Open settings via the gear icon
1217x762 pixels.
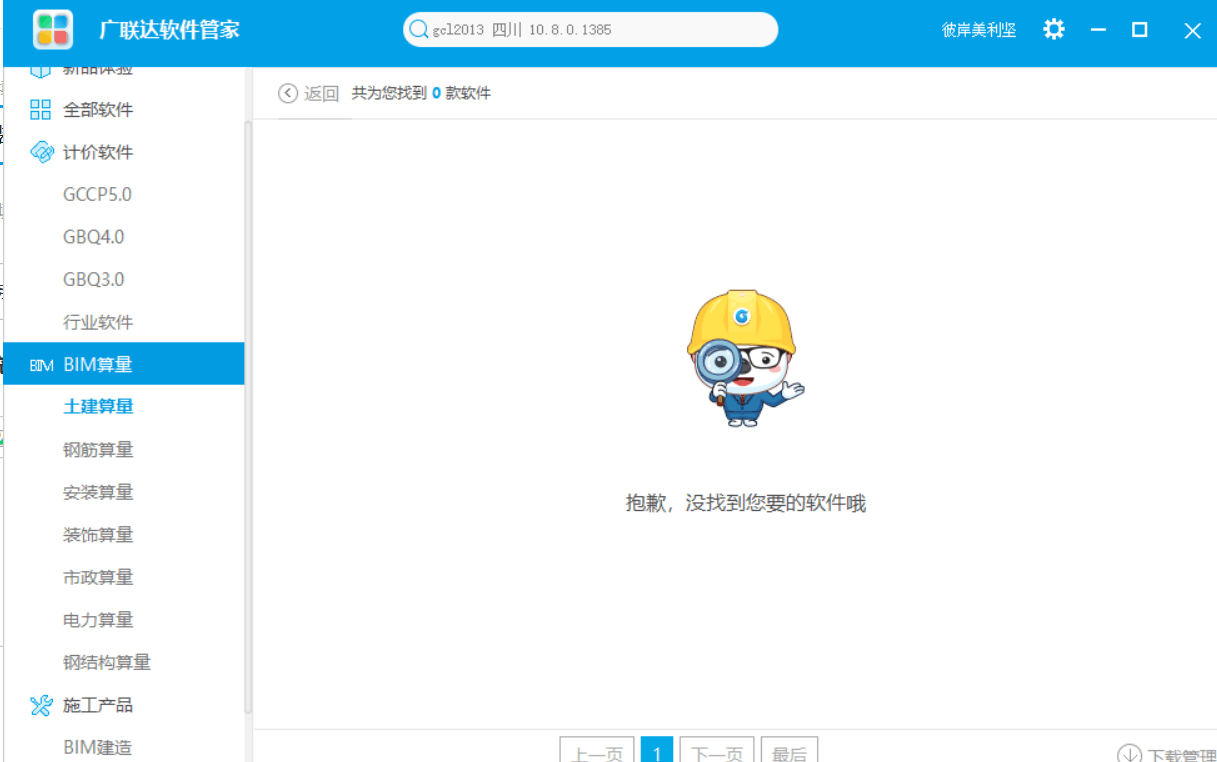pos(1054,29)
